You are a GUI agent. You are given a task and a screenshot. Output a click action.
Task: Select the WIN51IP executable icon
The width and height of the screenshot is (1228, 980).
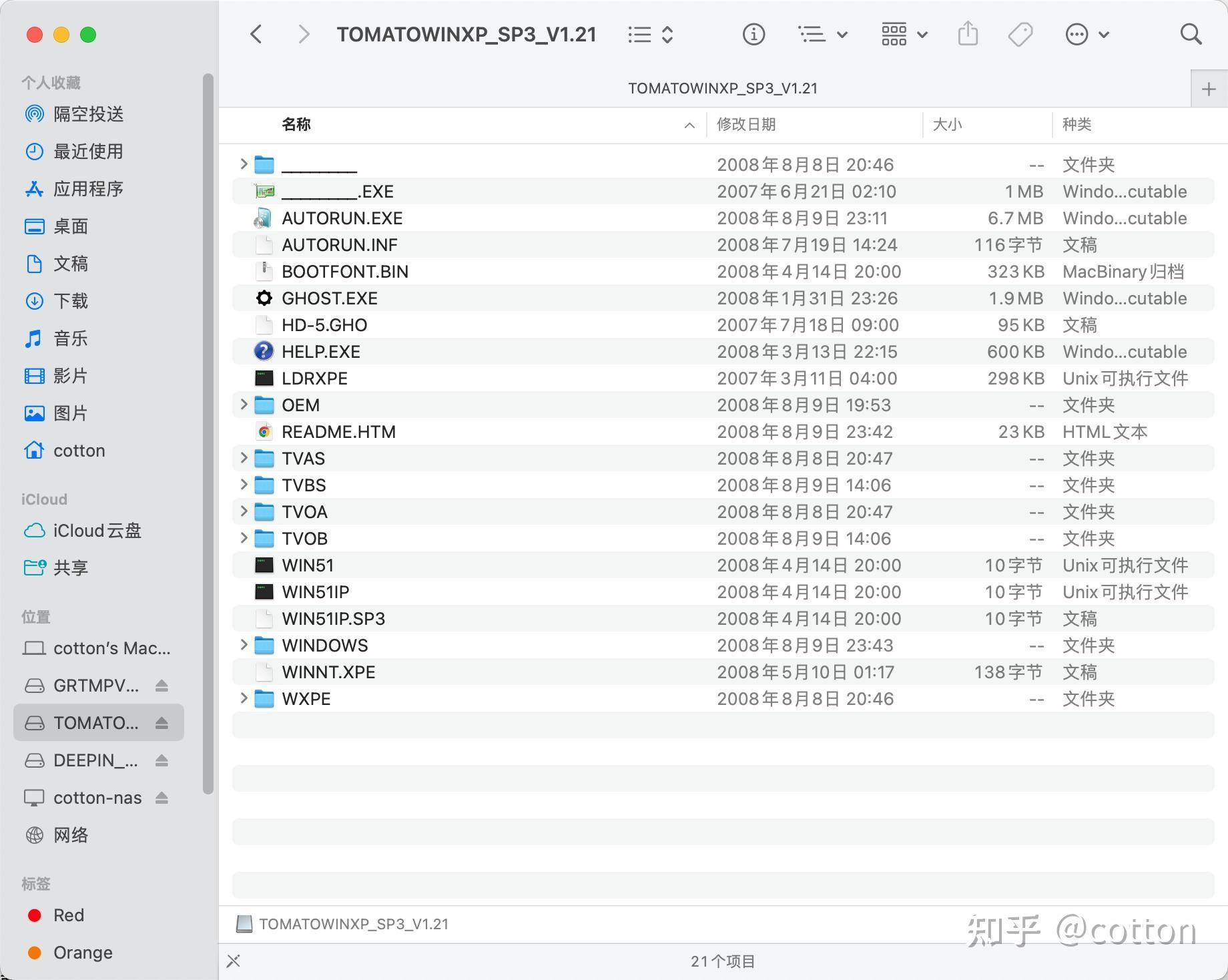pos(264,591)
